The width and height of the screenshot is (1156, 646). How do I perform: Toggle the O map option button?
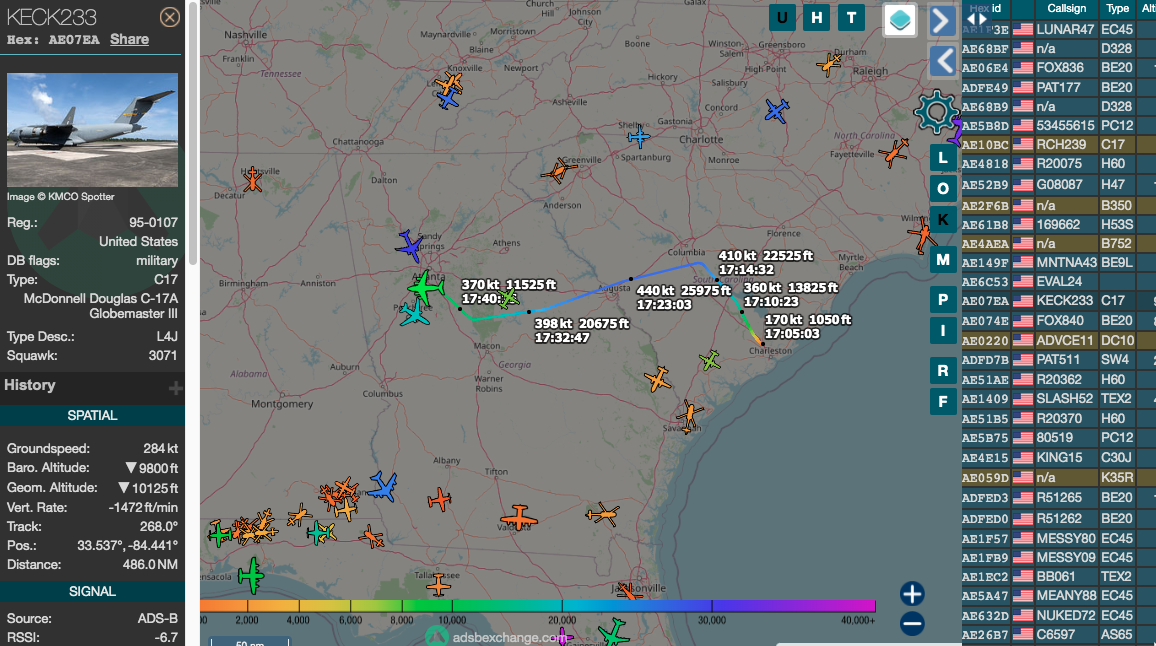943,189
